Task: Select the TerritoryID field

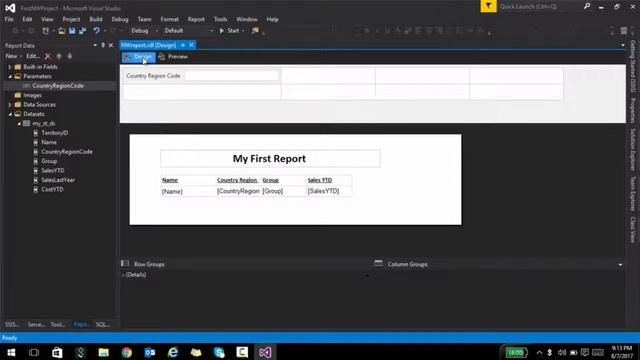Action: click(x=54, y=133)
